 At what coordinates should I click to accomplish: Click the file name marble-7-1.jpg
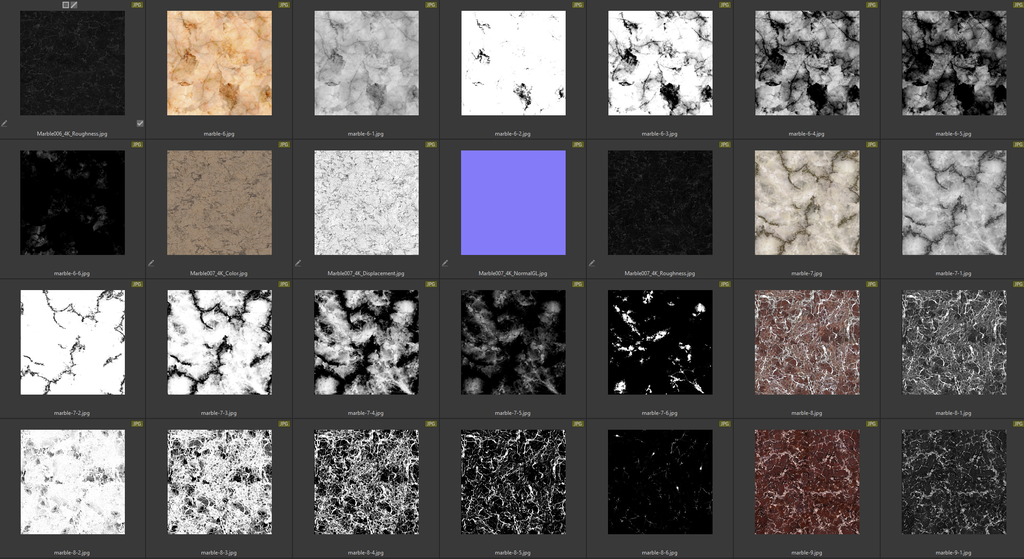point(954,273)
